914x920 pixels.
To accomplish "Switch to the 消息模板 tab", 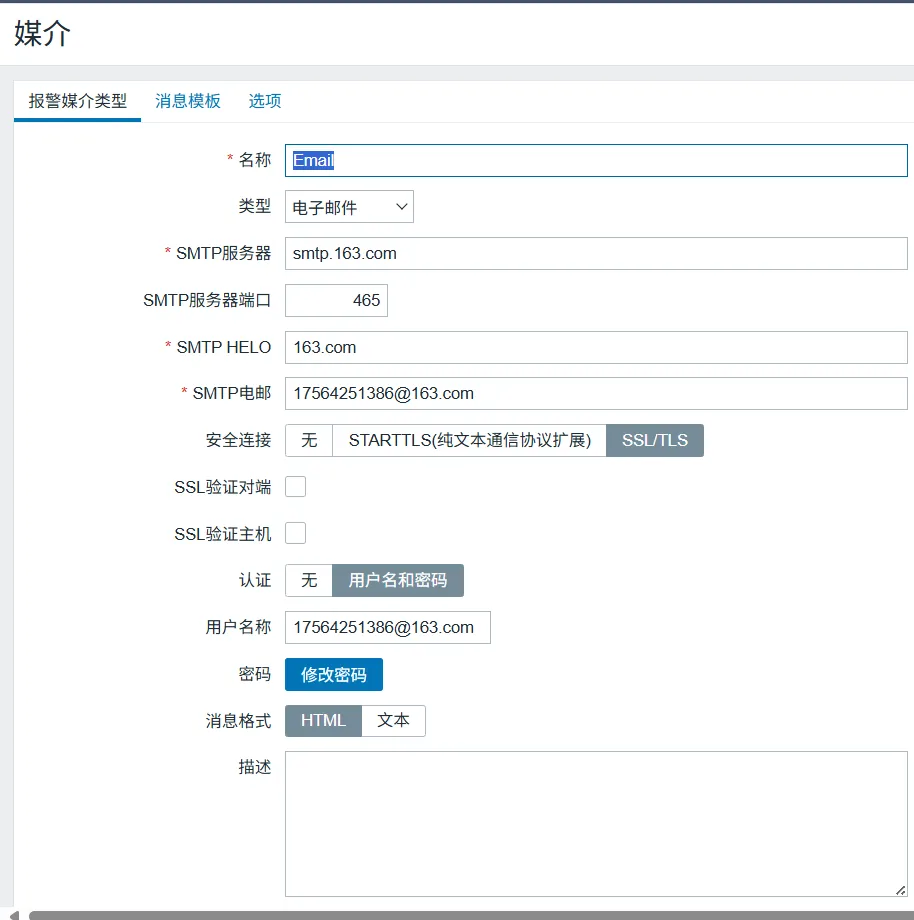I will click(187, 101).
